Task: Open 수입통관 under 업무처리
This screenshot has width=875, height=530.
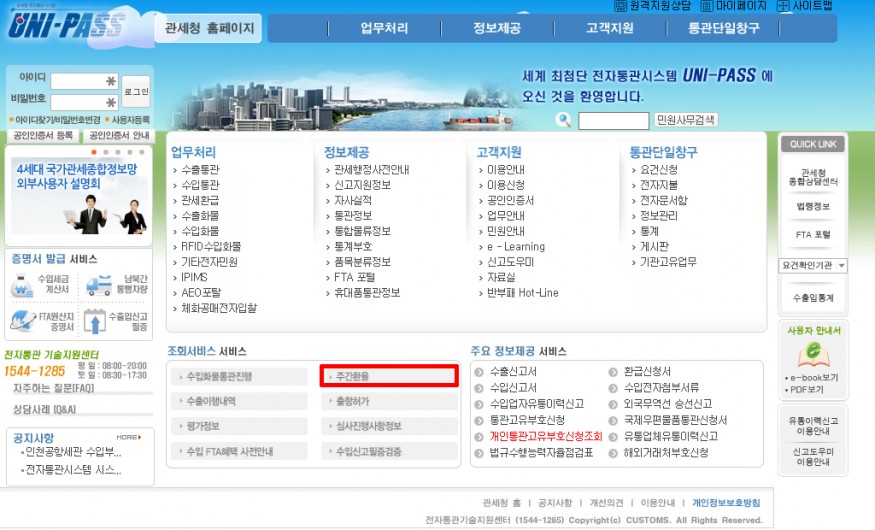Action: click(200, 185)
